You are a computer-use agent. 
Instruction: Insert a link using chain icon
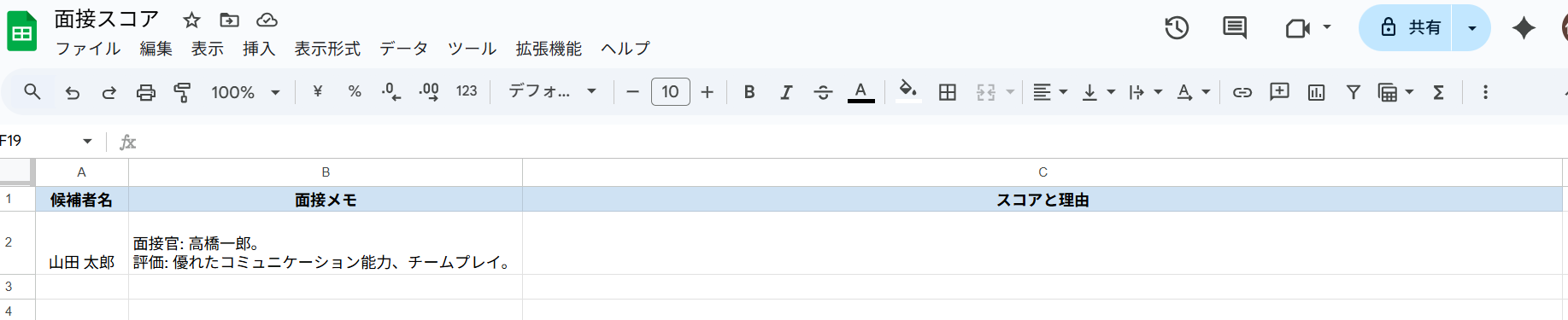click(x=1242, y=92)
